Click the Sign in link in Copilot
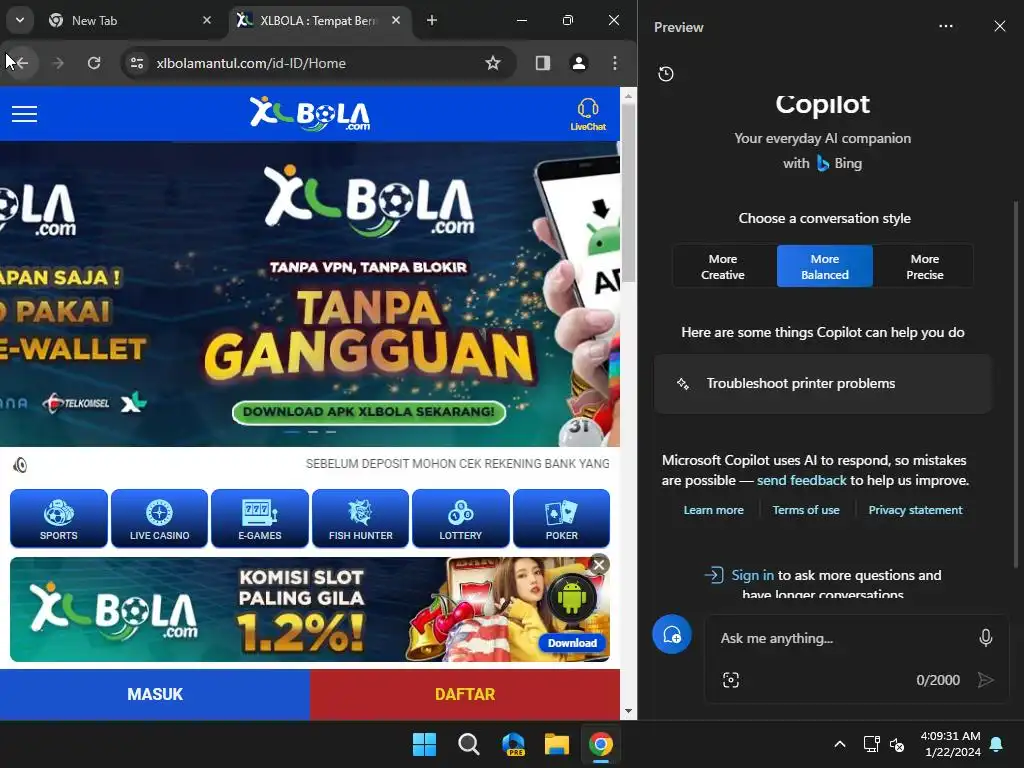This screenshot has width=1024, height=768. click(x=752, y=575)
